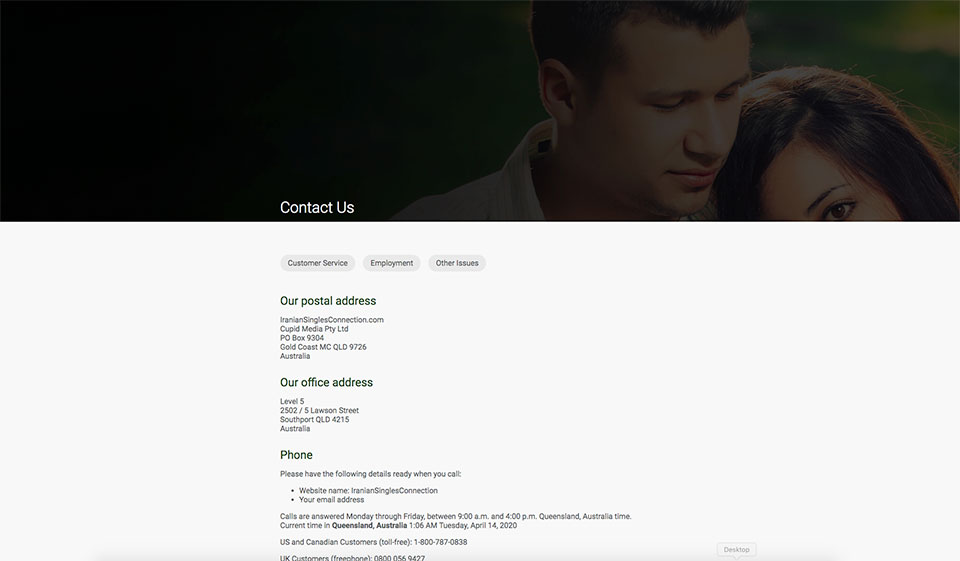The height and width of the screenshot is (561, 960).
Task: Click the Our postal address heading
Action: (x=328, y=301)
